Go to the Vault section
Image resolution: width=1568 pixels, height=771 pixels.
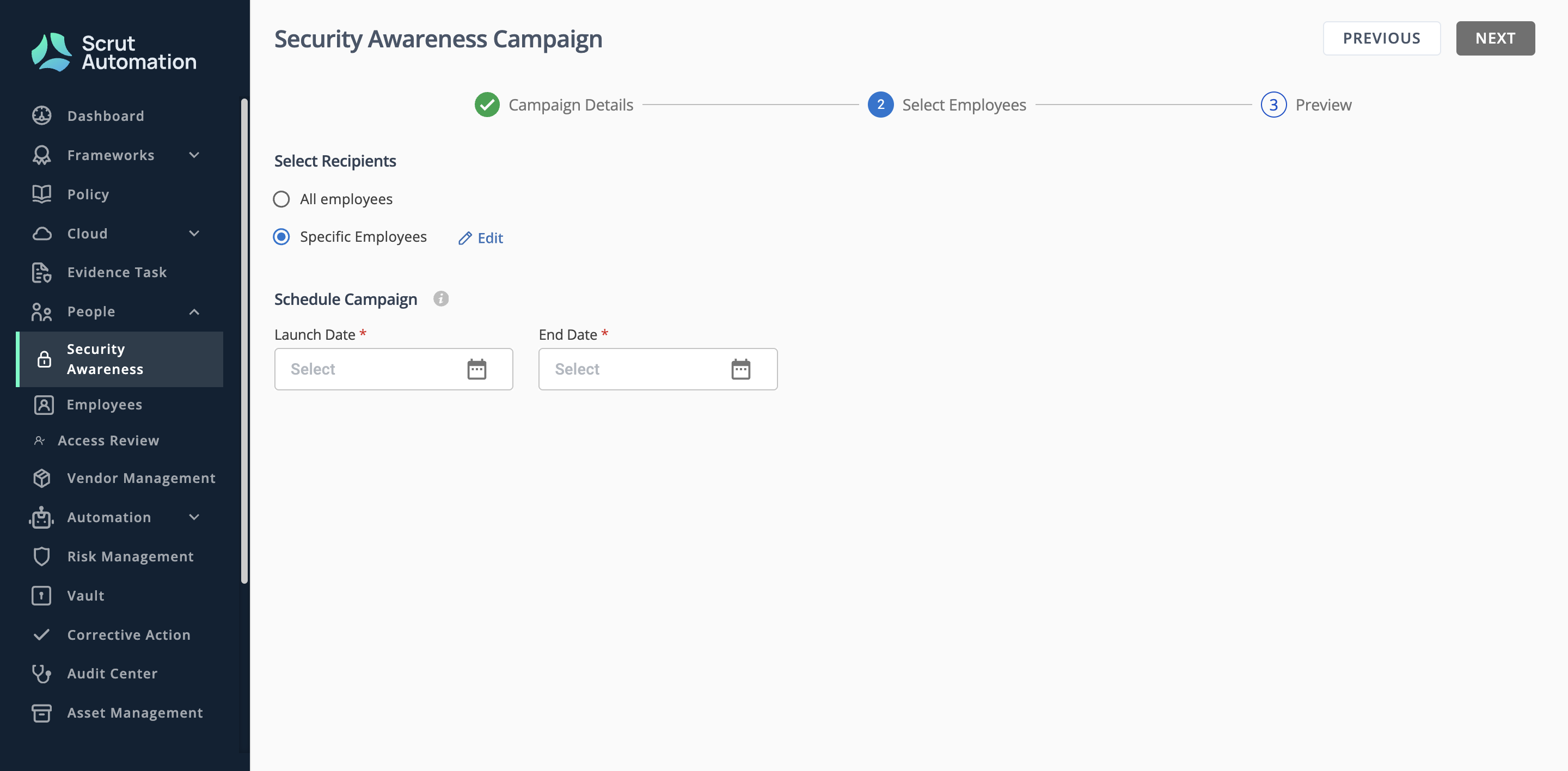click(x=86, y=596)
